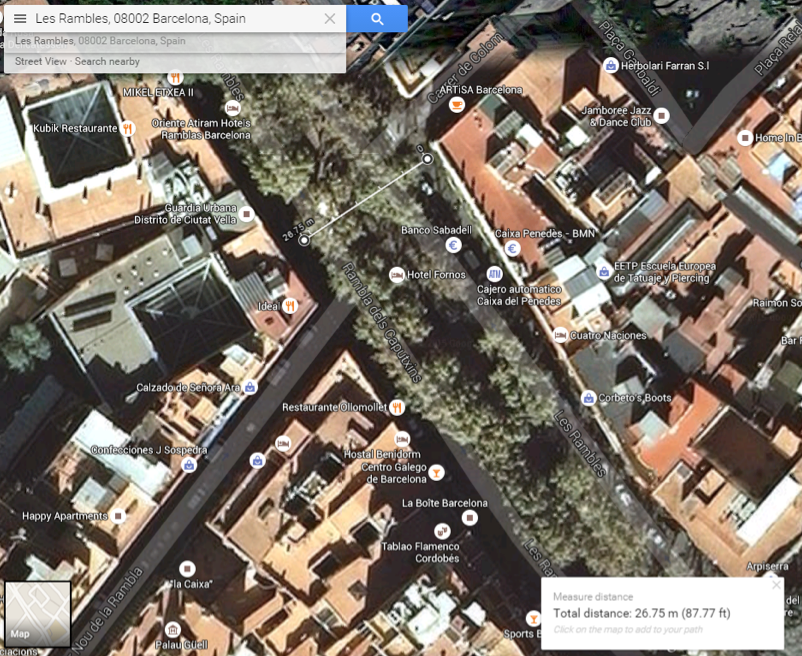Image resolution: width=802 pixels, height=656 pixels.
Task: Click the ARTISA Barcelona coffee cup icon
Action: click(456, 105)
